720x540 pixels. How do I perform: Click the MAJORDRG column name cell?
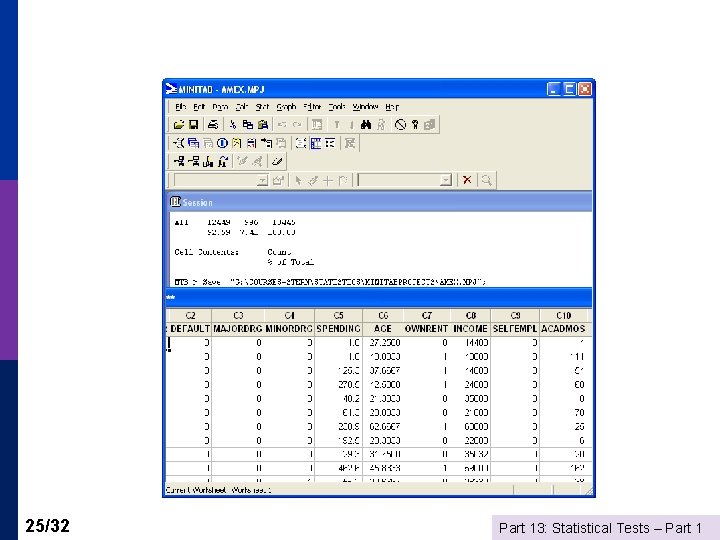238,329
